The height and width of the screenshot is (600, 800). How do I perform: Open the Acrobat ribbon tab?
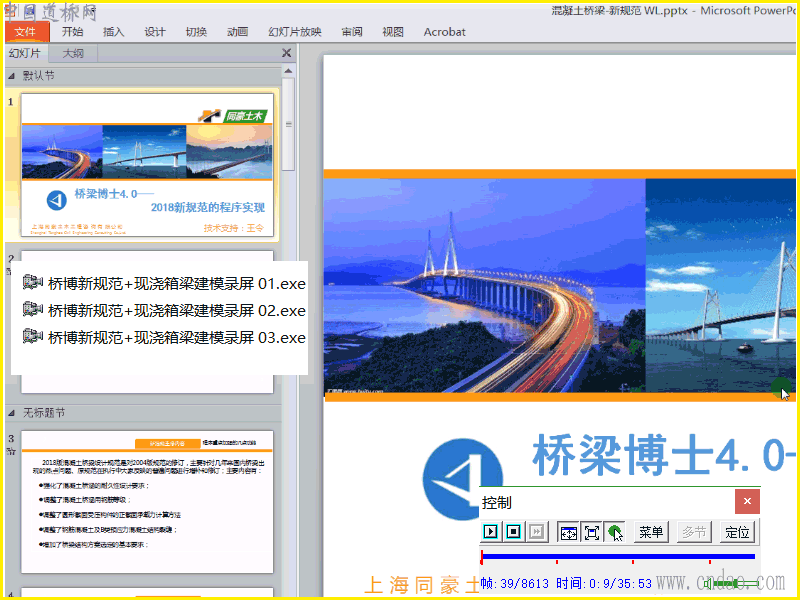click(x=444, y=32)
